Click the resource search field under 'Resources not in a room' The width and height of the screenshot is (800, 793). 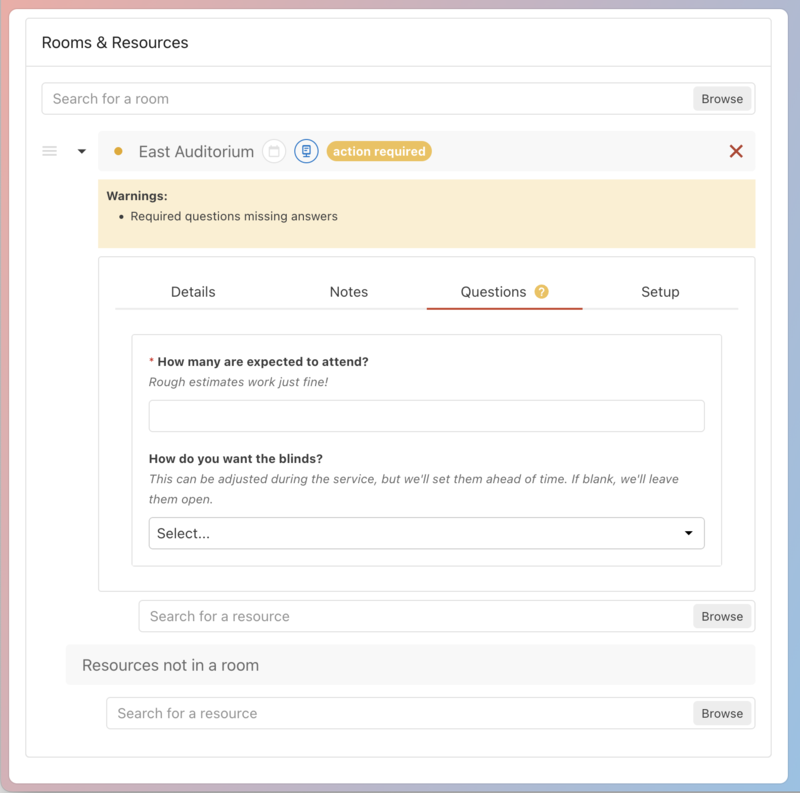(400, 713)
